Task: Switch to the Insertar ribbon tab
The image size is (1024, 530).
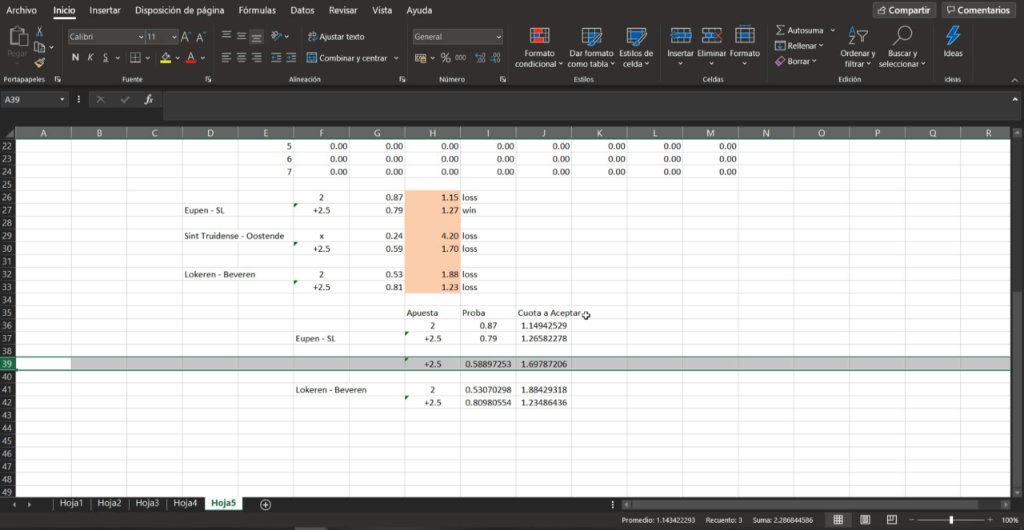Action: 105,10
